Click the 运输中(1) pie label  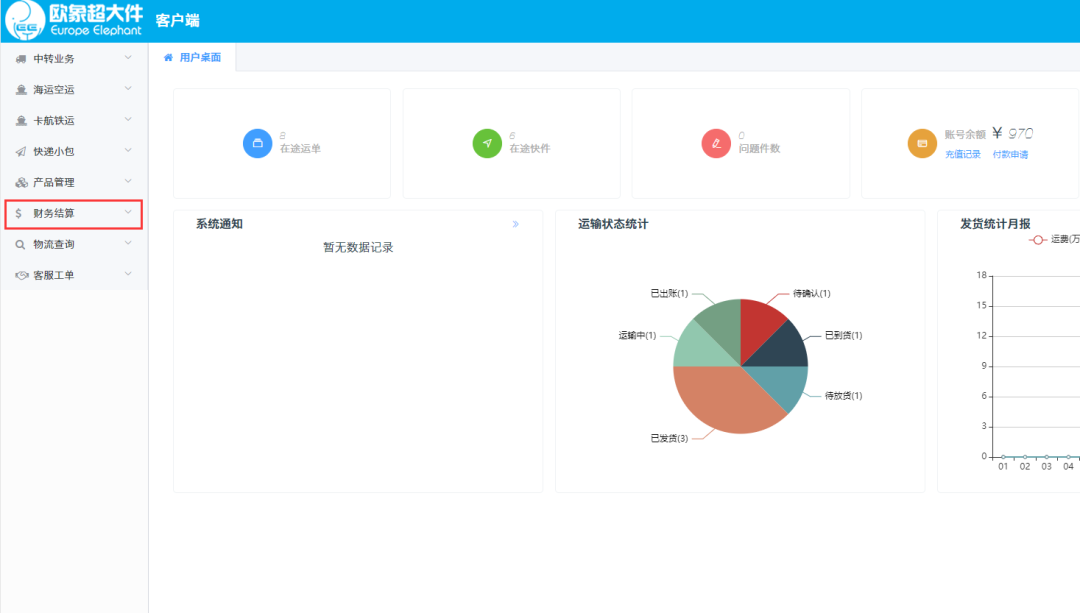(637, 335)
